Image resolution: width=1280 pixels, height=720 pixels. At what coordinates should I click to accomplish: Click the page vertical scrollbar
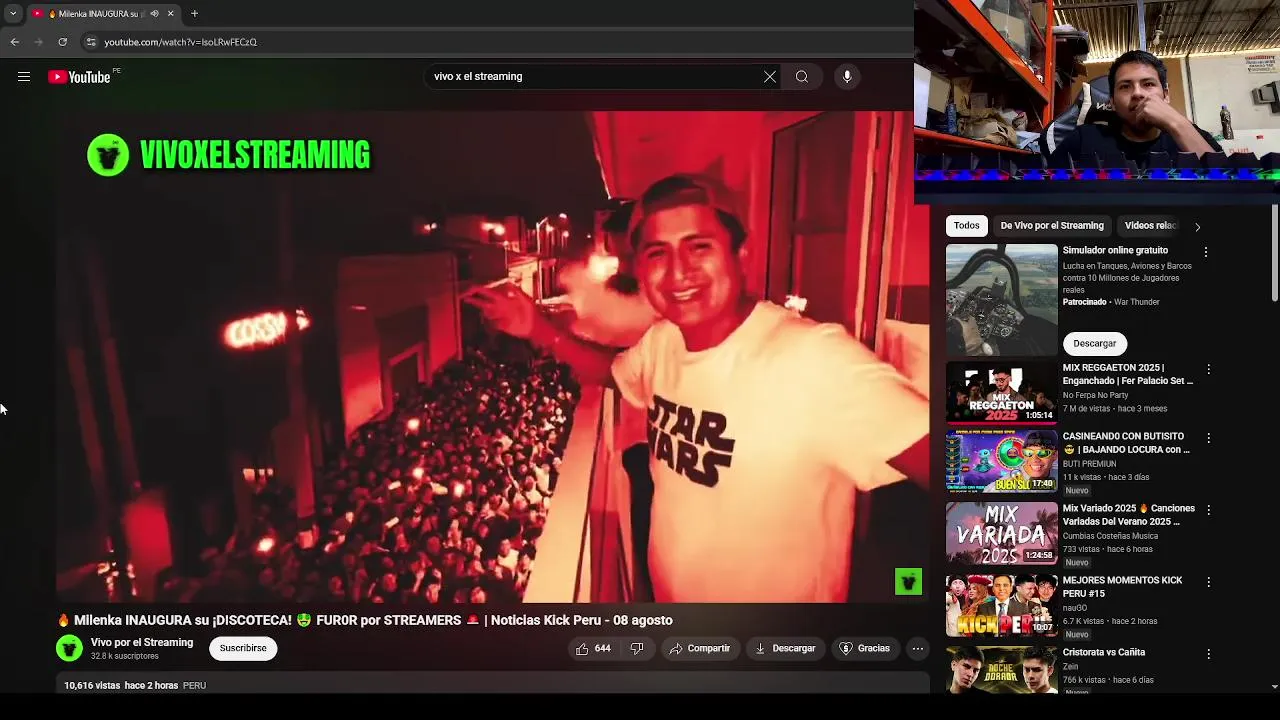(1274, 254)
